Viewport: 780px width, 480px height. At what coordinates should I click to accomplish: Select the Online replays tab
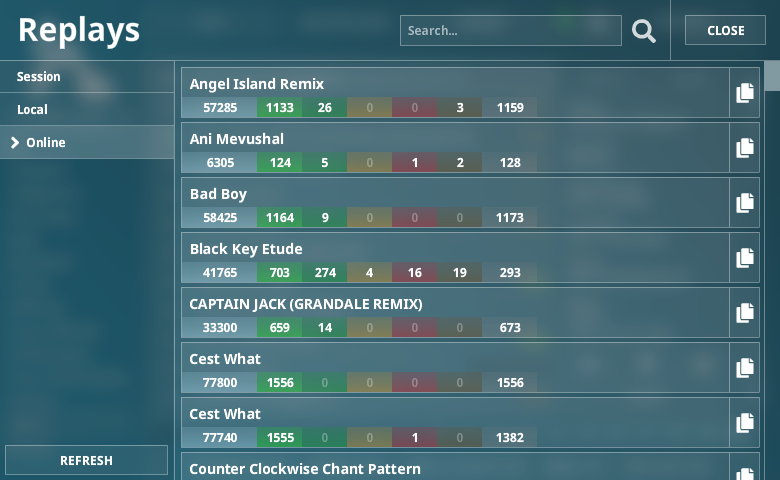pyautogui.click(x=87, y=143)
